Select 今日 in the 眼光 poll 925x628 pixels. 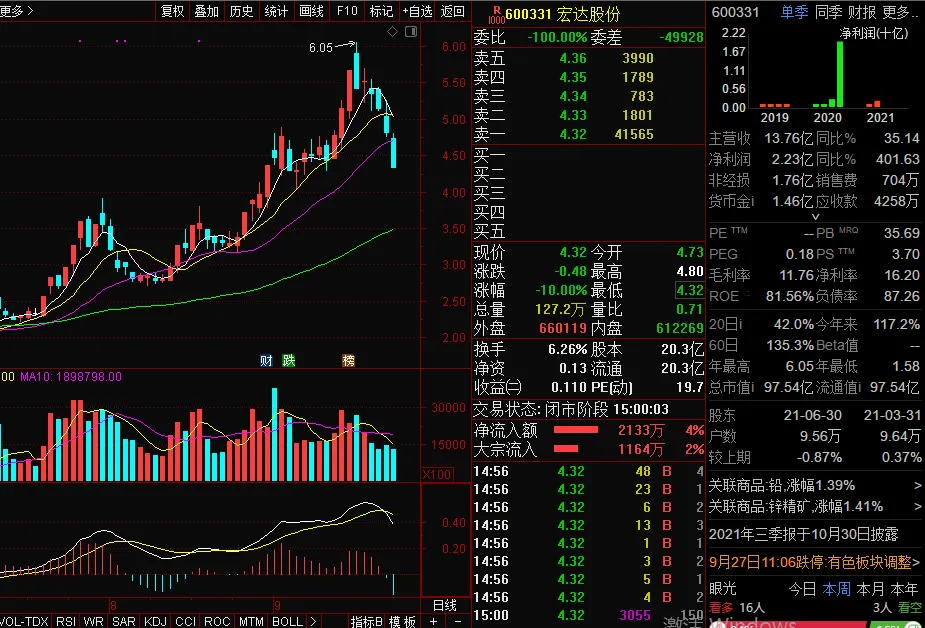802,588
